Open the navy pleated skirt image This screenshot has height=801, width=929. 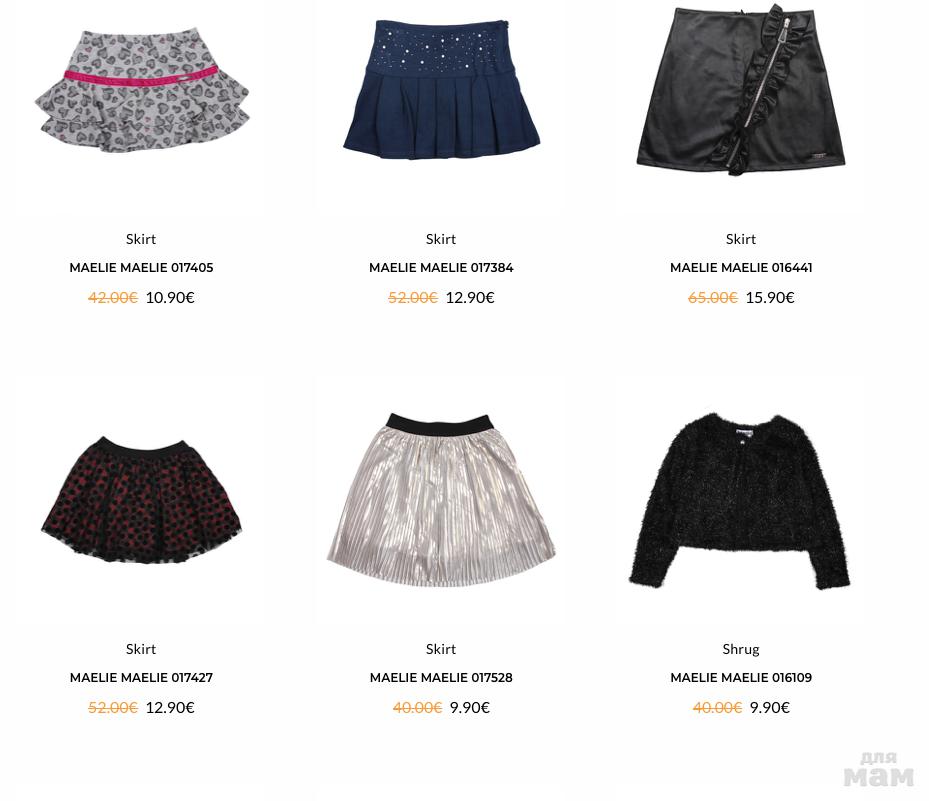point(441,89)
